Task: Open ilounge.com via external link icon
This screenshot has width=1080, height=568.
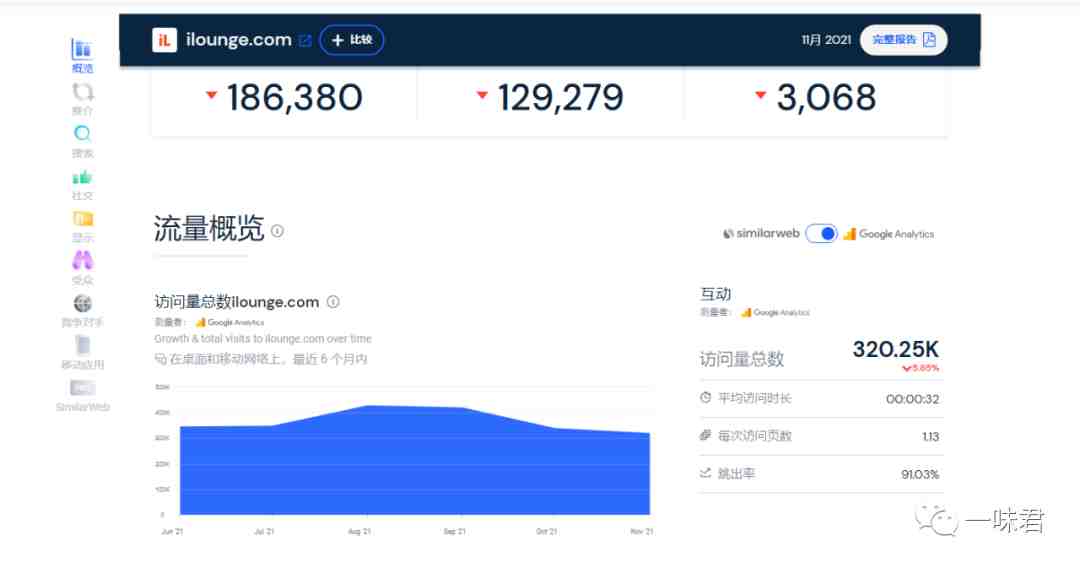Action: pyautogui.click(x=305, y=41)
